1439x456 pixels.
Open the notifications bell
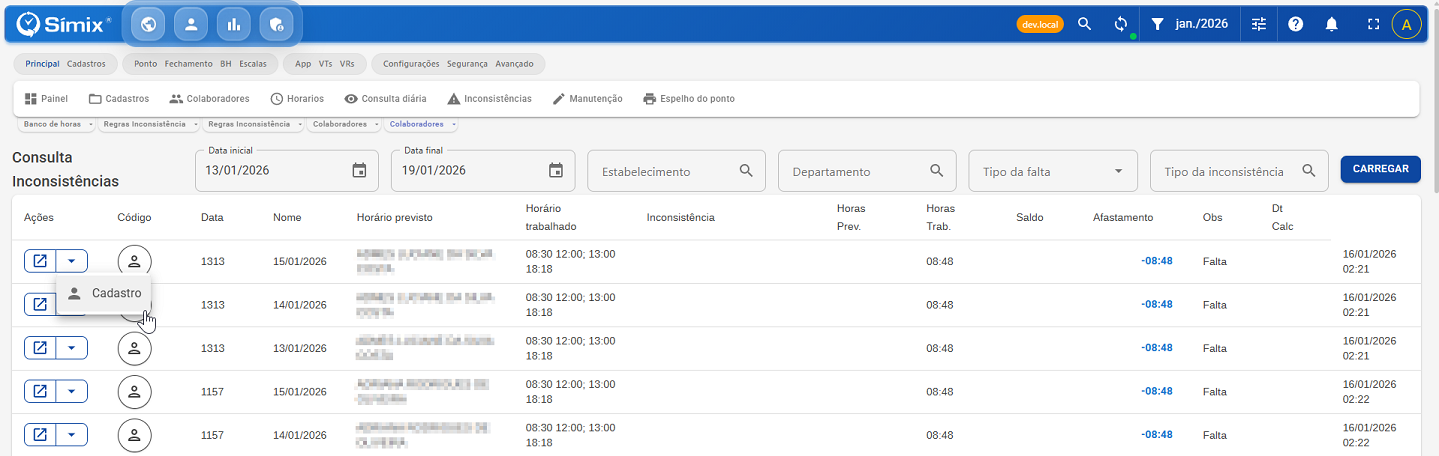(x=1331, y=24)
